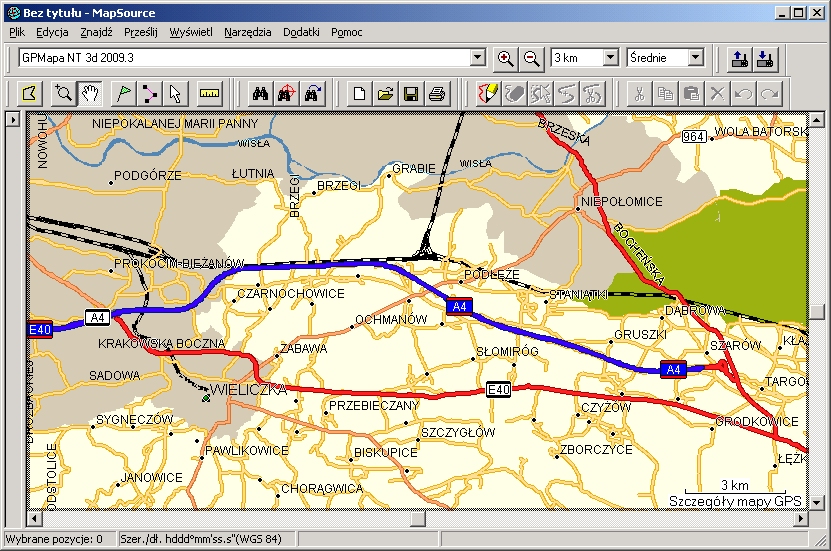Select the Track Draw pencil tool
Screen dimensions: 831x551
pos(488,94)
